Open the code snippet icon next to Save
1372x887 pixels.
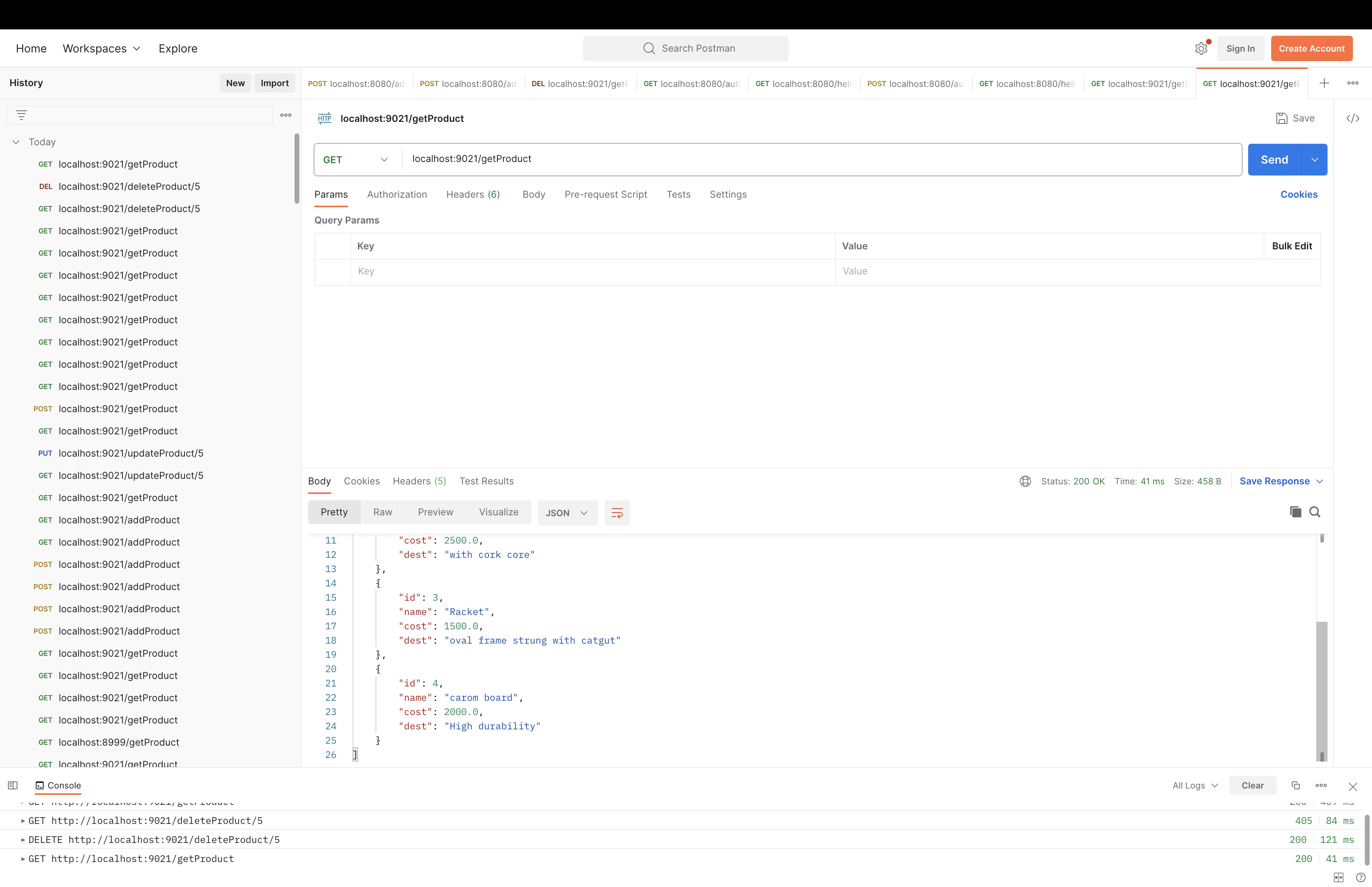pyautogui.click(x=1353, y=118)
